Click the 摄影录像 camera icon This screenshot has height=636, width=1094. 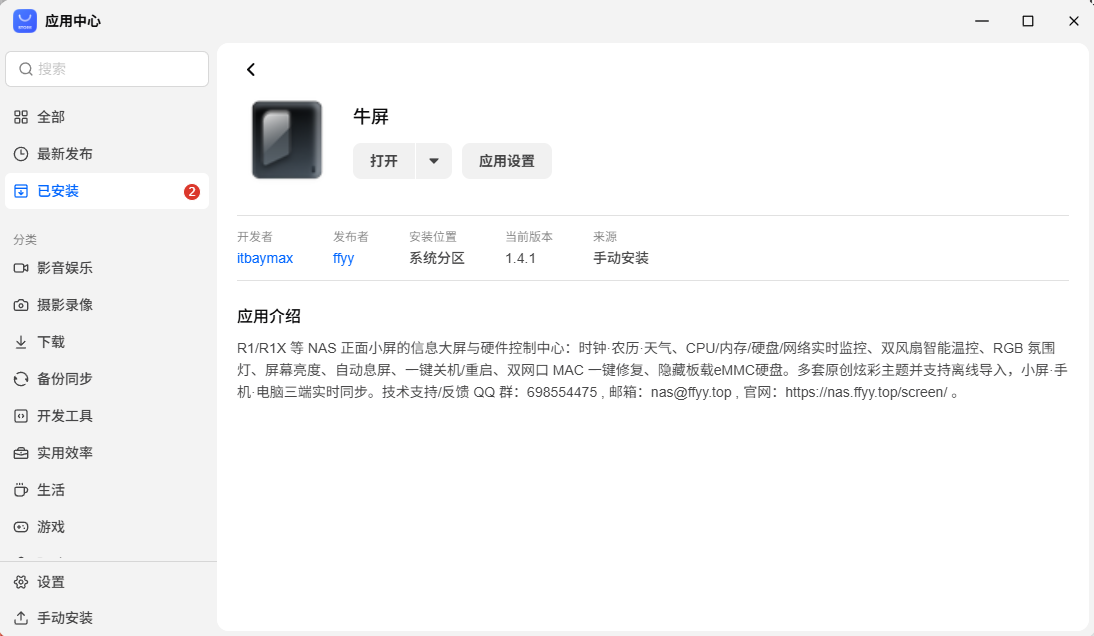21,305
